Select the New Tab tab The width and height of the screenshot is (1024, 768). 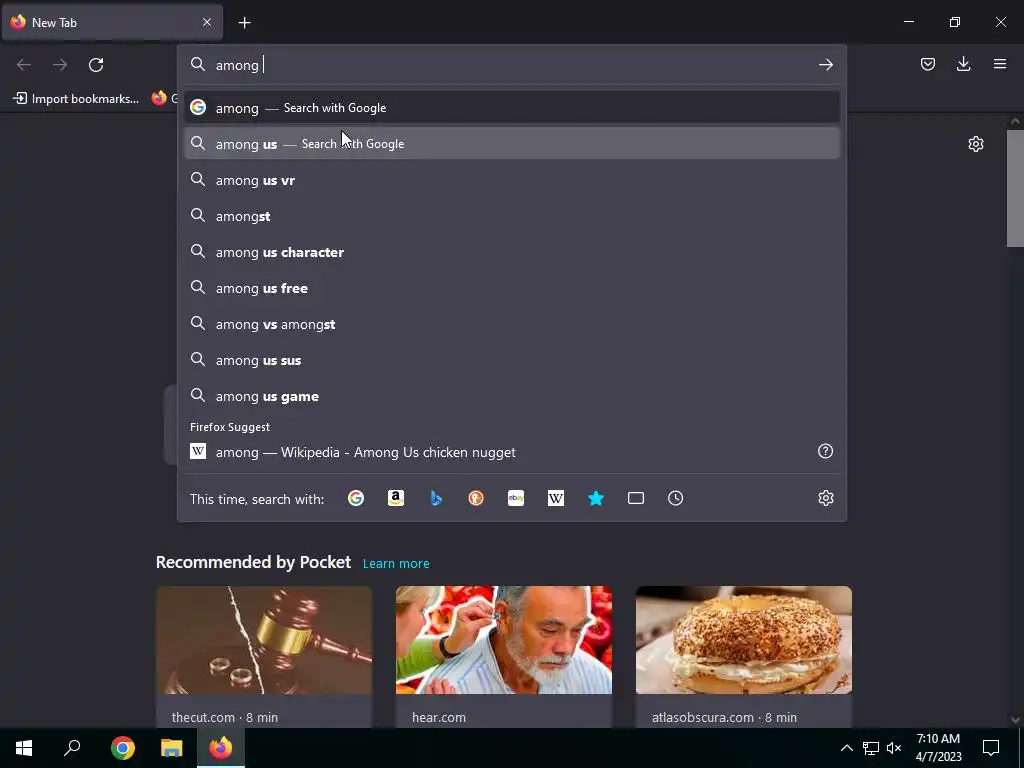click(112, 22)
